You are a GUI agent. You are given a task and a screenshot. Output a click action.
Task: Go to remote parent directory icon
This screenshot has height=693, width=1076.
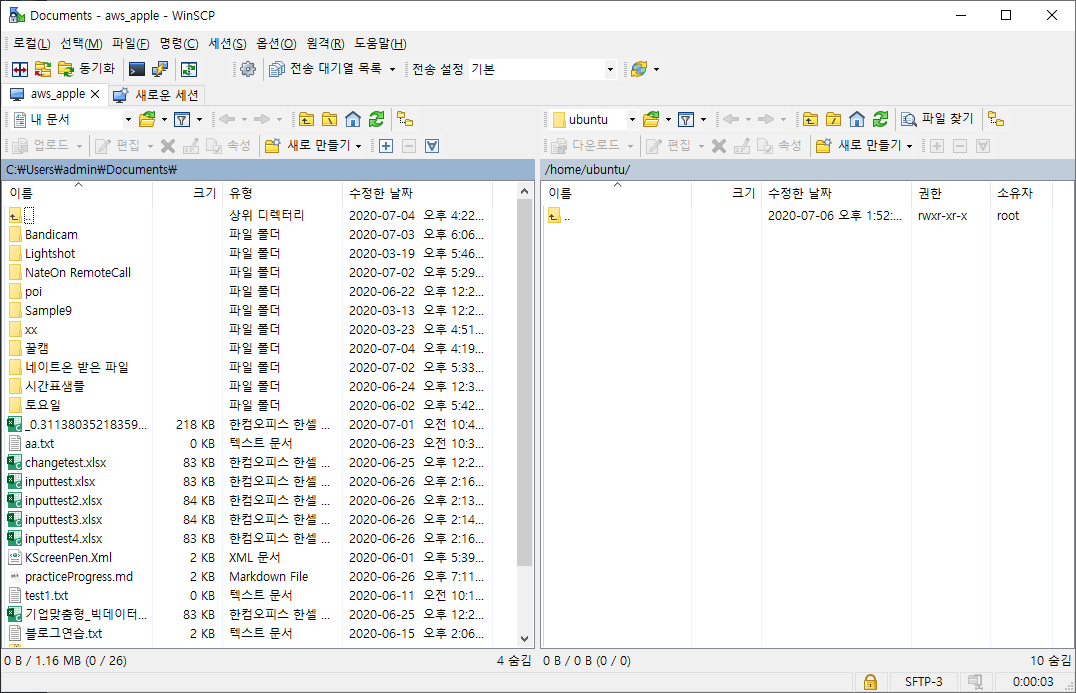[810, 119]
